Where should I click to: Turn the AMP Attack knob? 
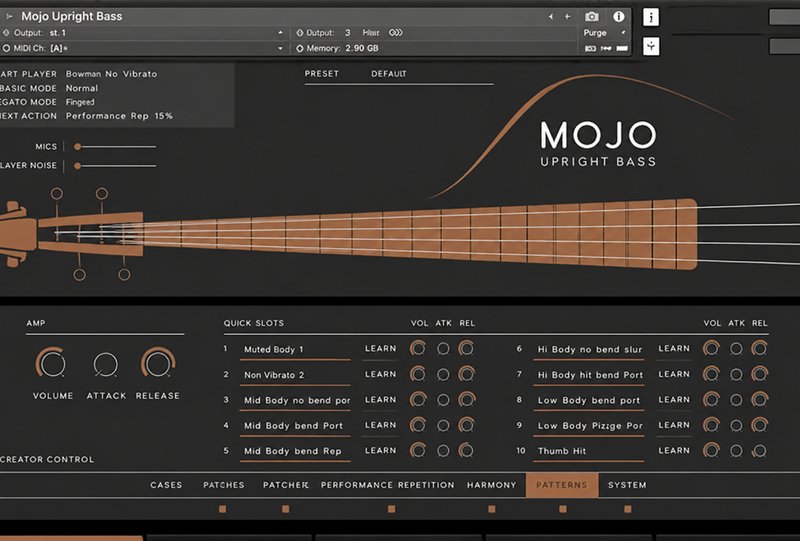pos(106,364)
